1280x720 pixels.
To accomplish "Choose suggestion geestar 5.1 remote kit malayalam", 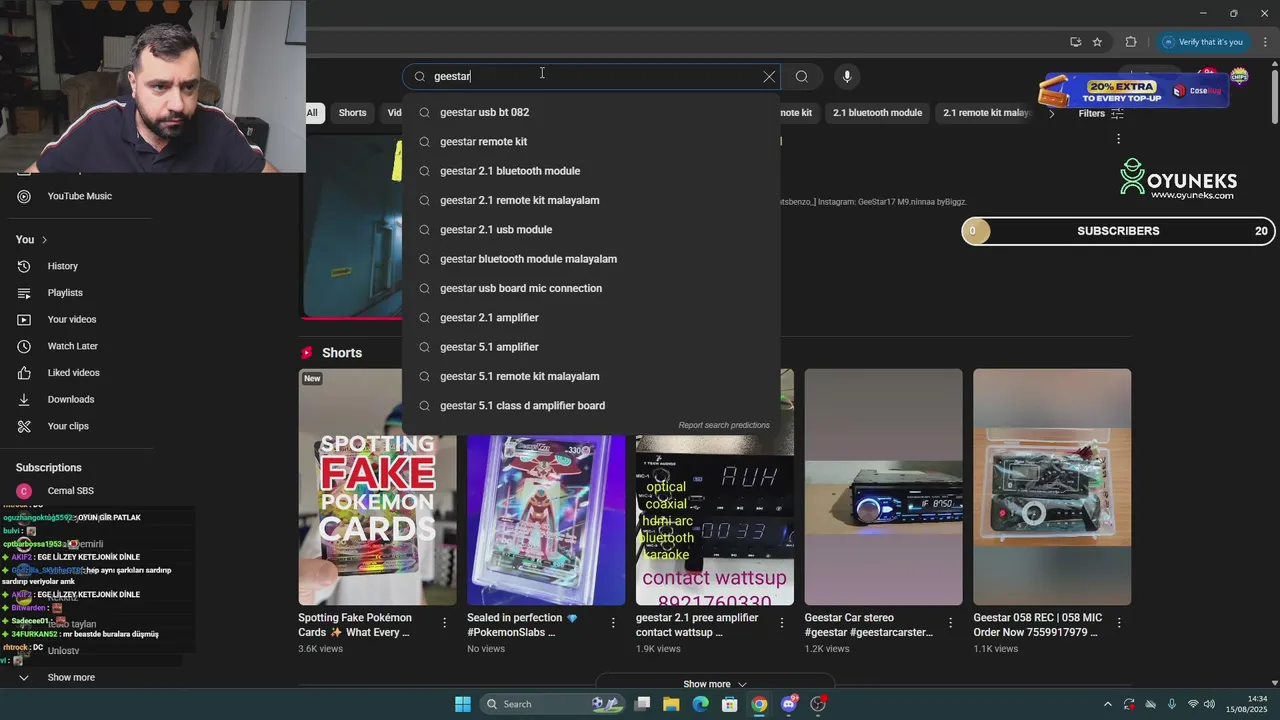I will pos(590,376).
